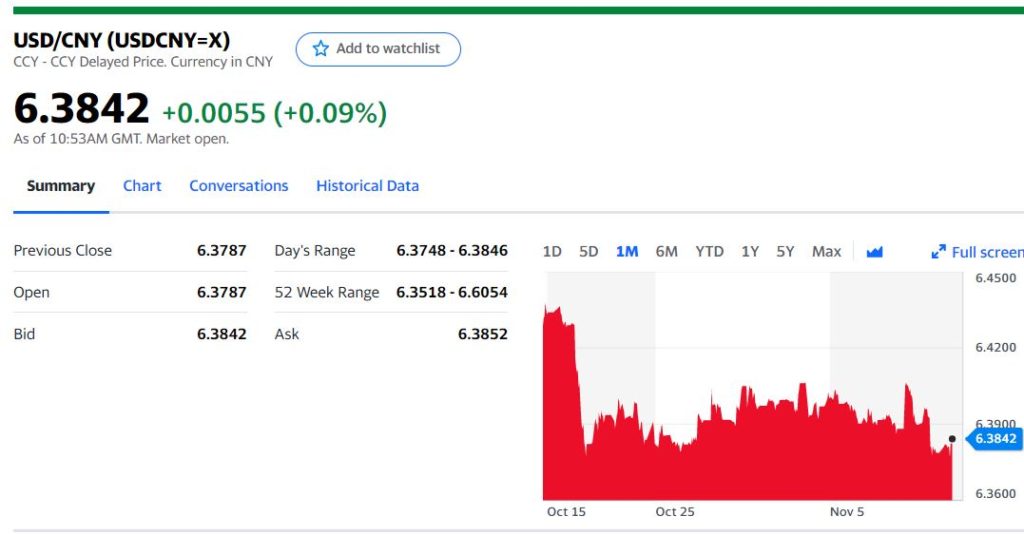Show the Max chart range
The width and height of the screenshot is (1024, 535).
click(826, 252)
